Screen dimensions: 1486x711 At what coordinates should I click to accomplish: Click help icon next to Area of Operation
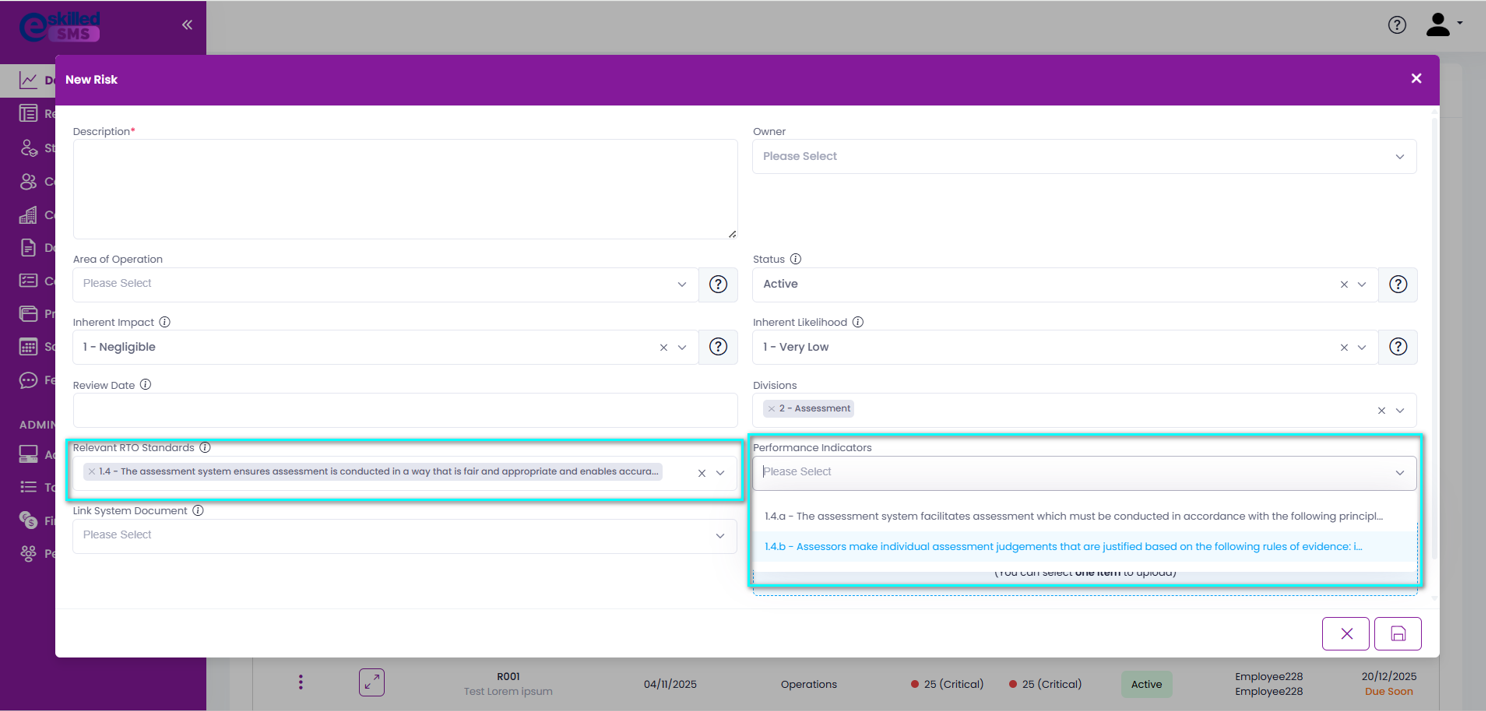click(x=718, y=284)
